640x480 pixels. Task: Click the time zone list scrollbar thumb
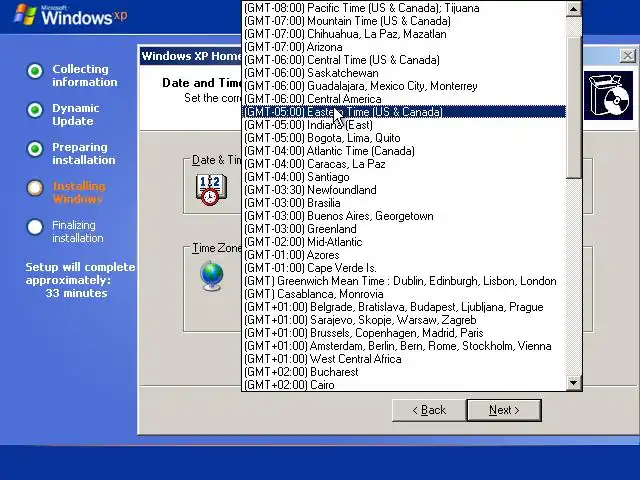point(573,108)
